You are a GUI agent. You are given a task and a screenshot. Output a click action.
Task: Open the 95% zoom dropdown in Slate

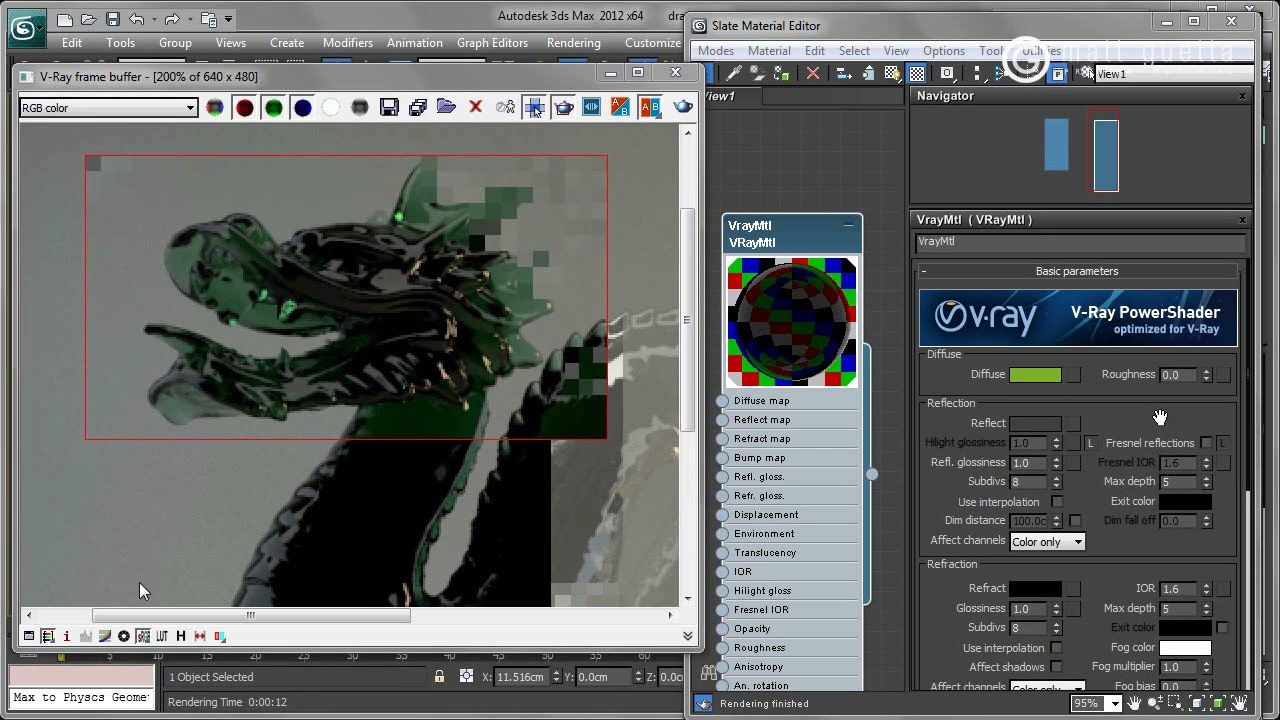click(1113, 704)
